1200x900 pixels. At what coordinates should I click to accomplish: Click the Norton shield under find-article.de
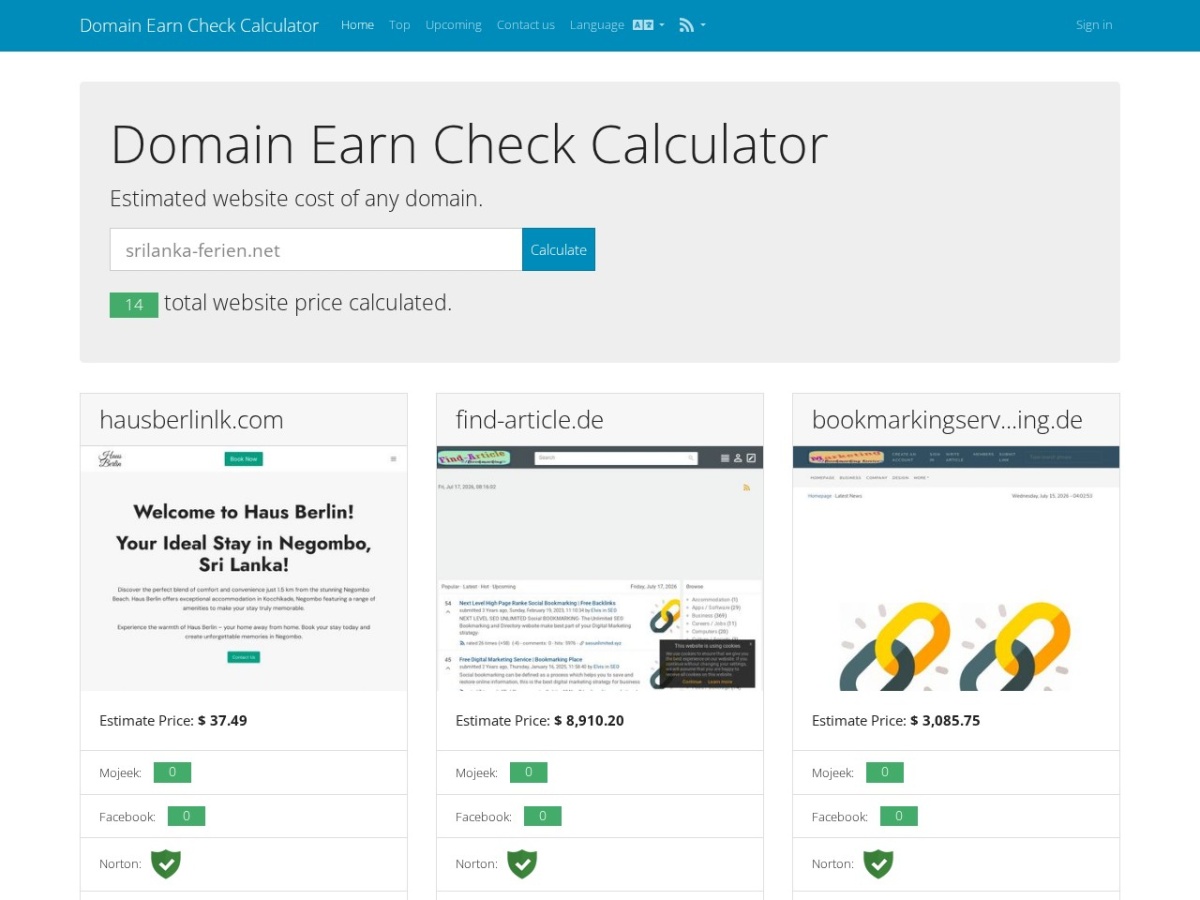tap(522, 863)
